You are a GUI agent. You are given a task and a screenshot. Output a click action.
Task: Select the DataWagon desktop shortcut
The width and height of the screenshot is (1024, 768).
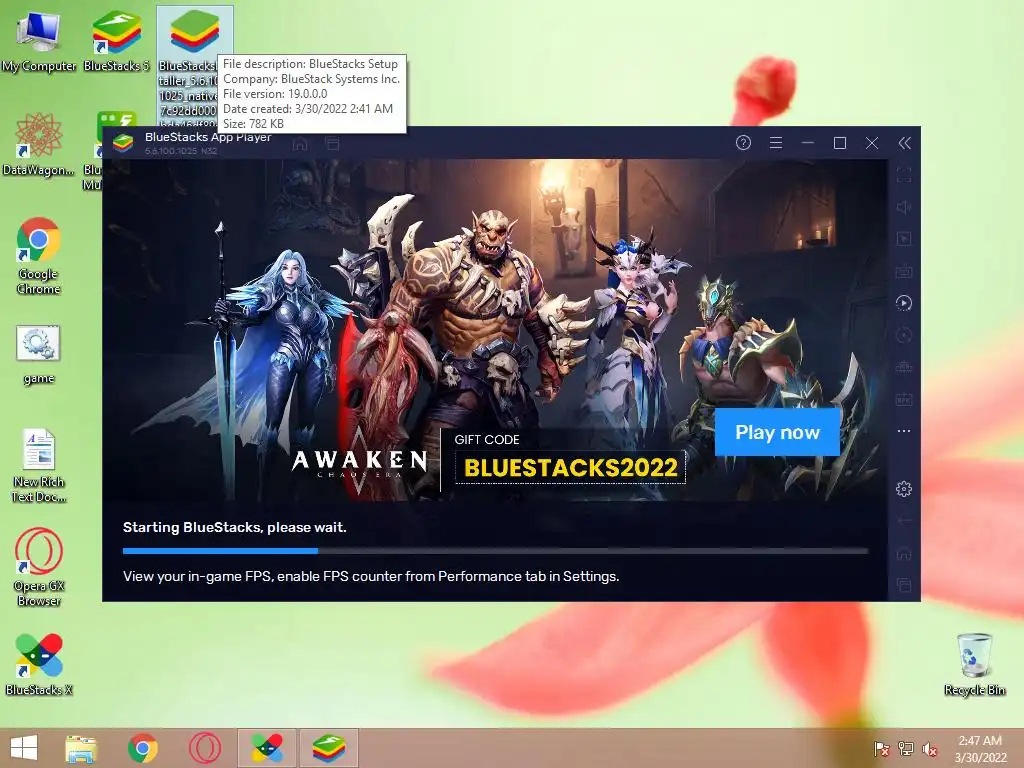tap(39, 144)
